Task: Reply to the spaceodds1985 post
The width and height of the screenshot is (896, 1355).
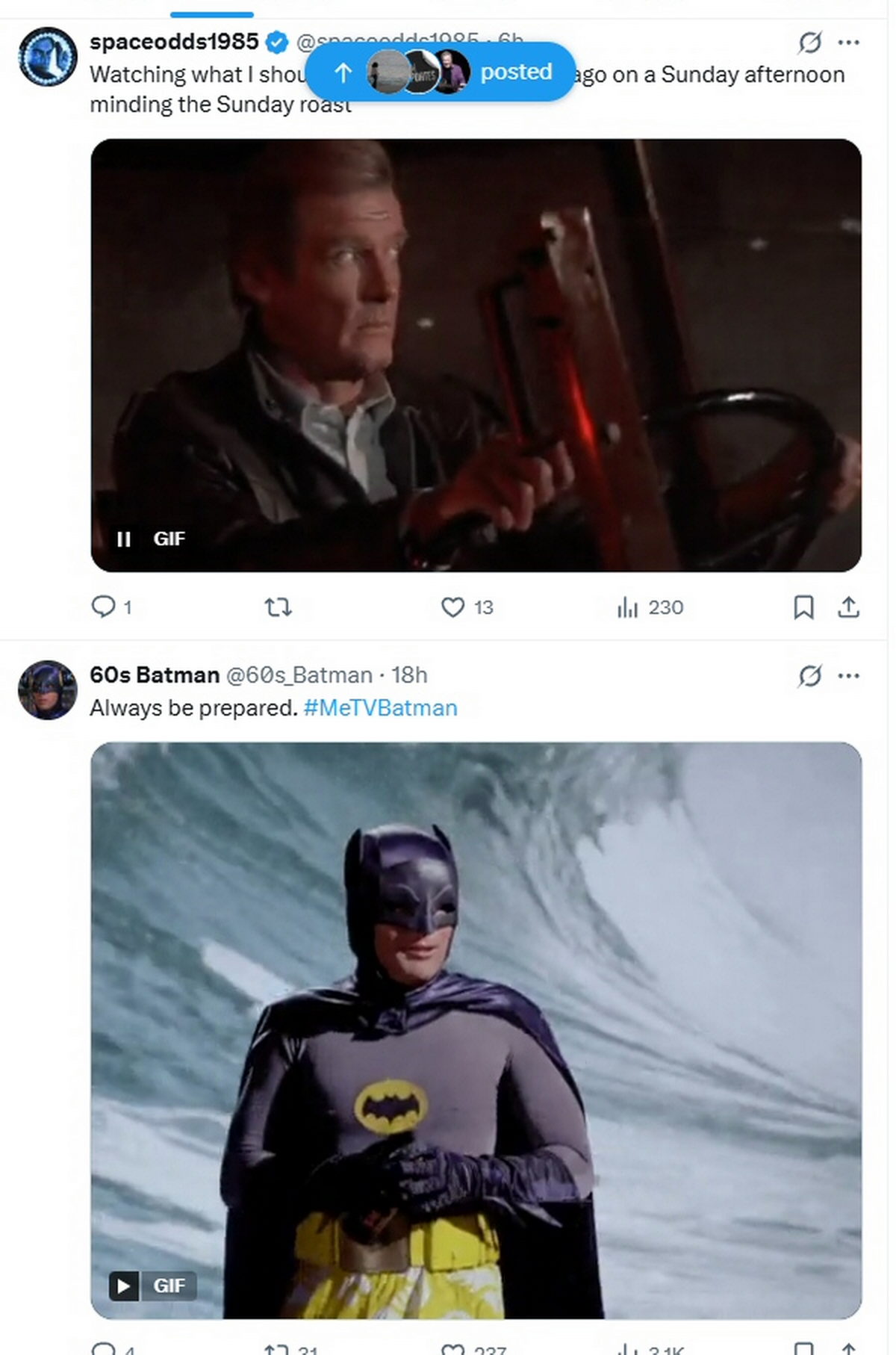Action: pyautogui.click(x=103, y=607)
